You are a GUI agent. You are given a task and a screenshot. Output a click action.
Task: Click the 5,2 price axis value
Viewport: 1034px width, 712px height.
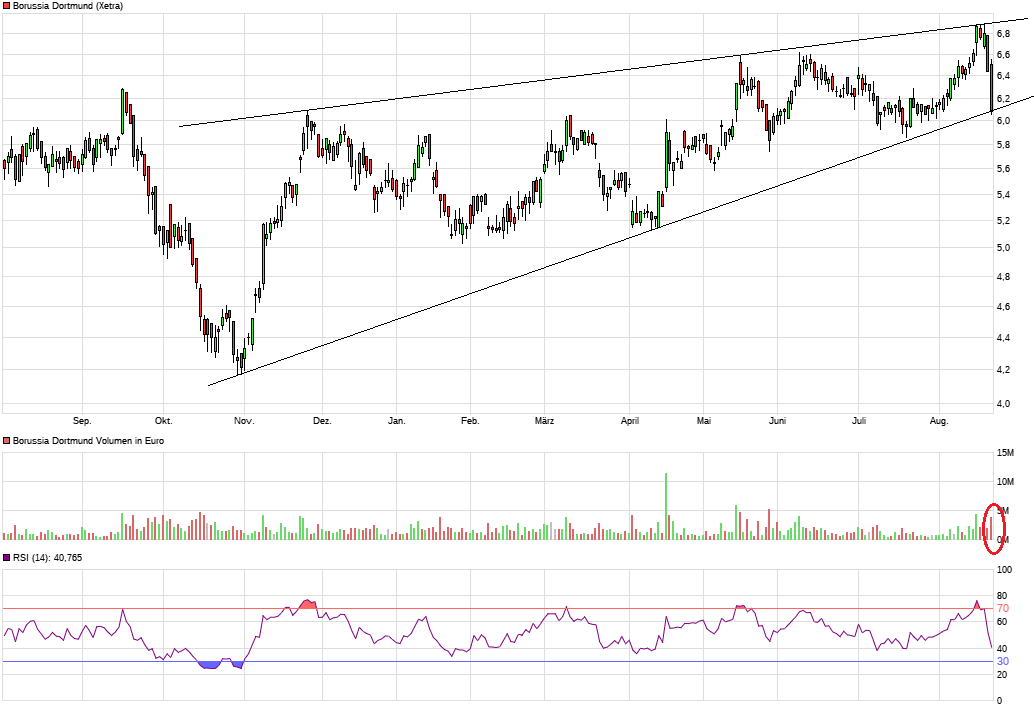tap(1003, 220)
